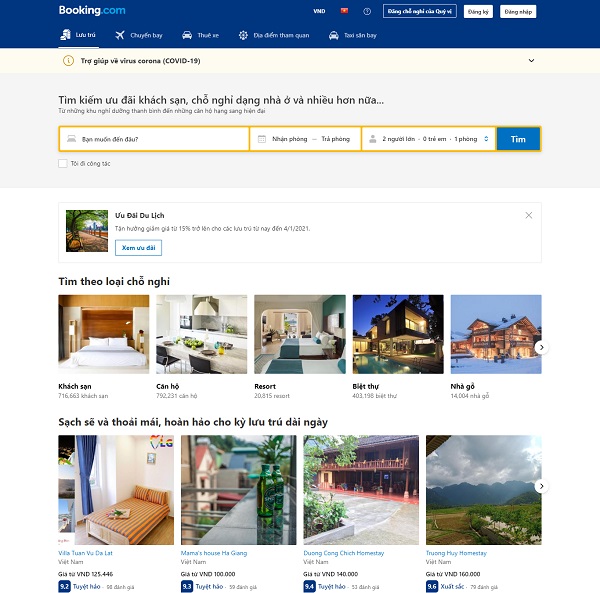Switch to the Chuyến bay tab
The width and height of the screenshot is (600, 593).
pyautogui.click(x=138, y=35)
